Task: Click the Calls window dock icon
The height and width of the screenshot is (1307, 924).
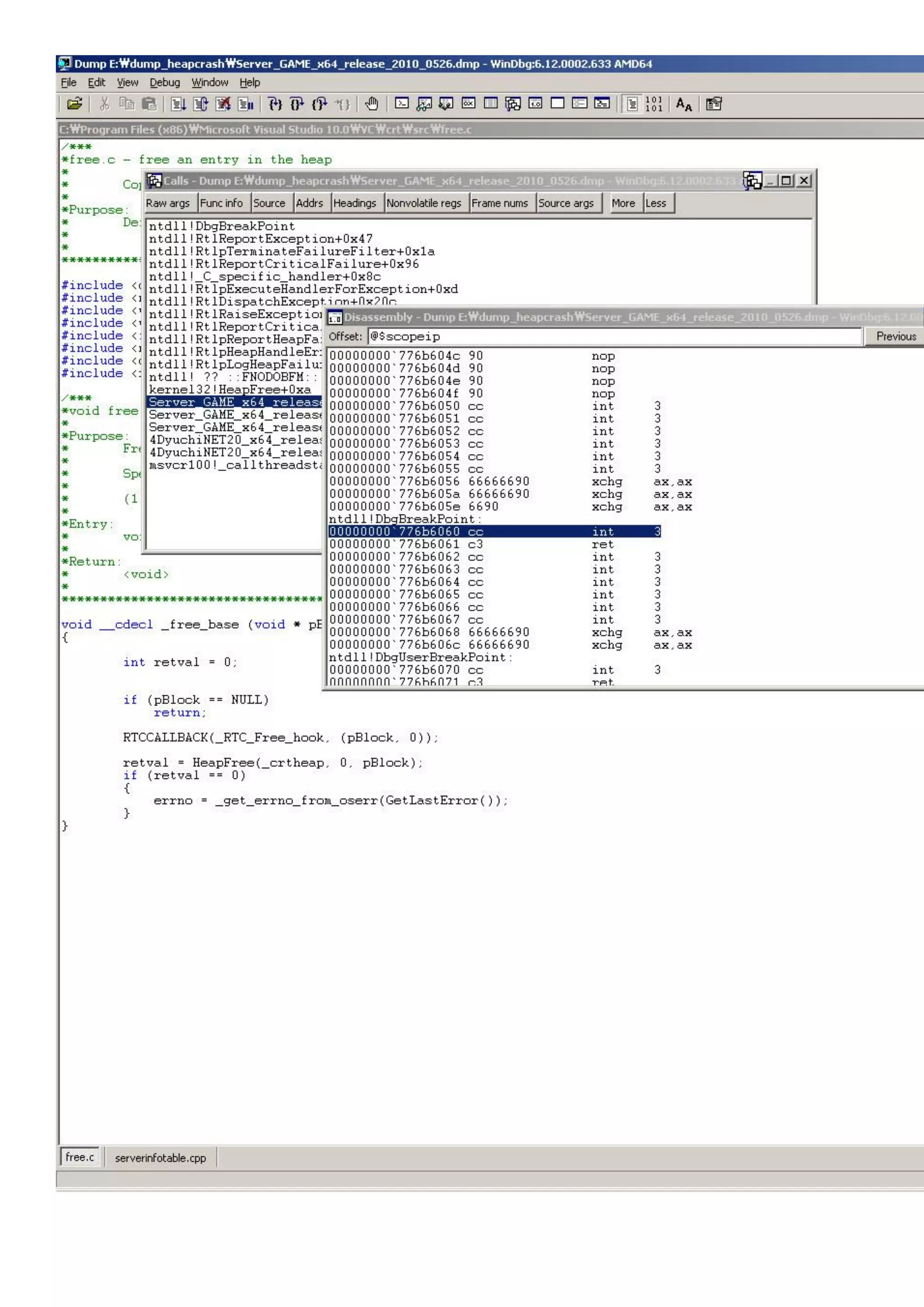Action: click(x=752, y=181)
